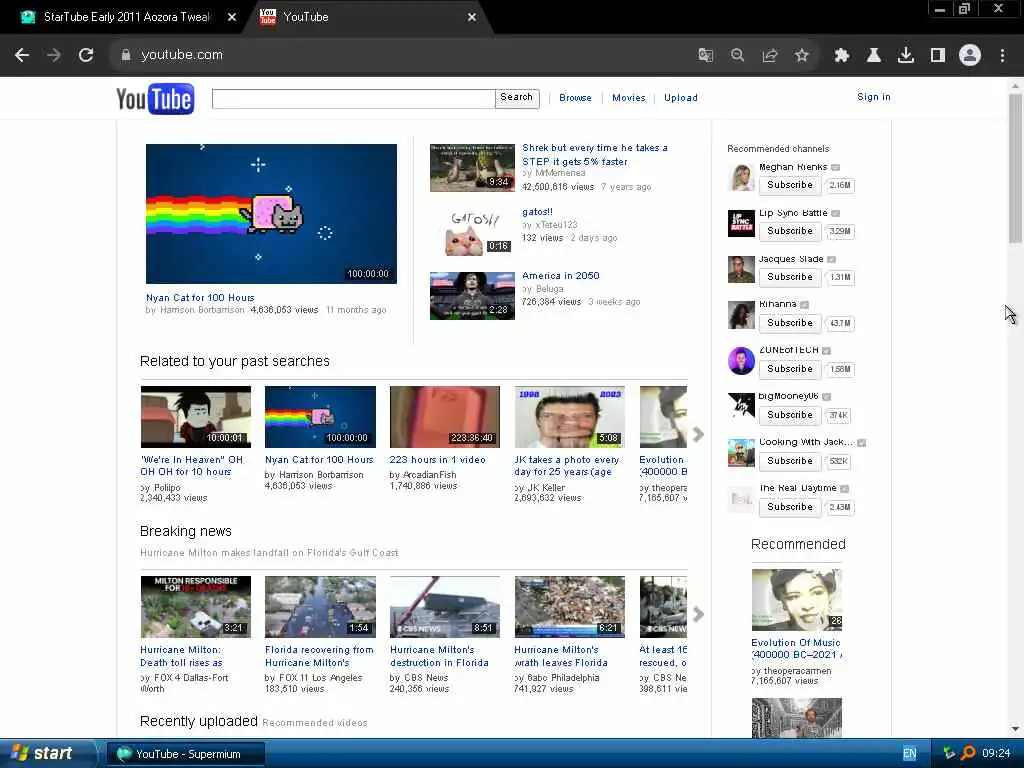
Task: Click the share page icon
Action: tap(770, 56)
